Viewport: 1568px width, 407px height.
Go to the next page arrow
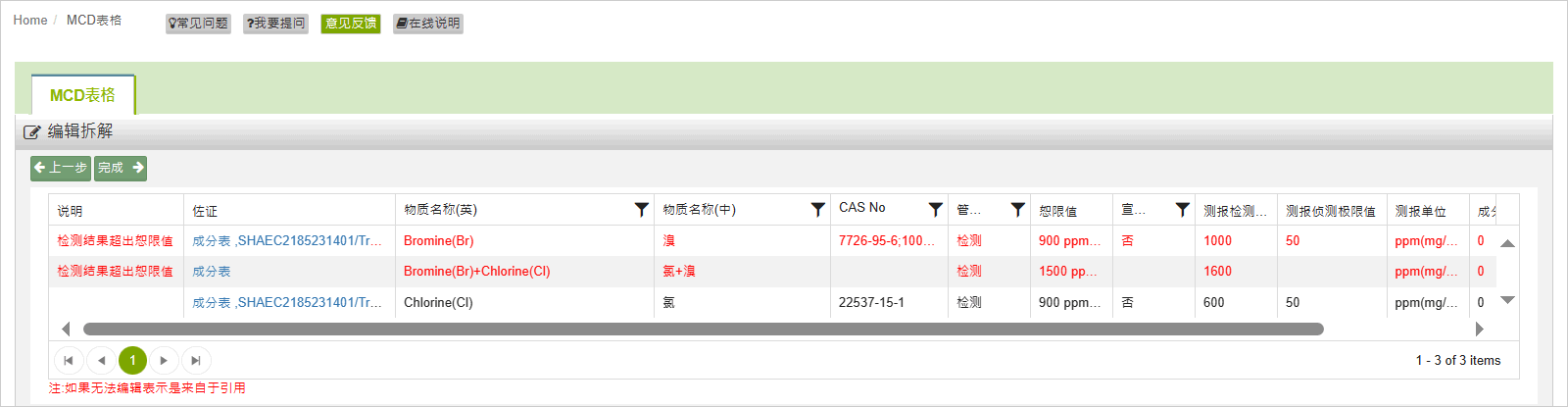(164, 360)
